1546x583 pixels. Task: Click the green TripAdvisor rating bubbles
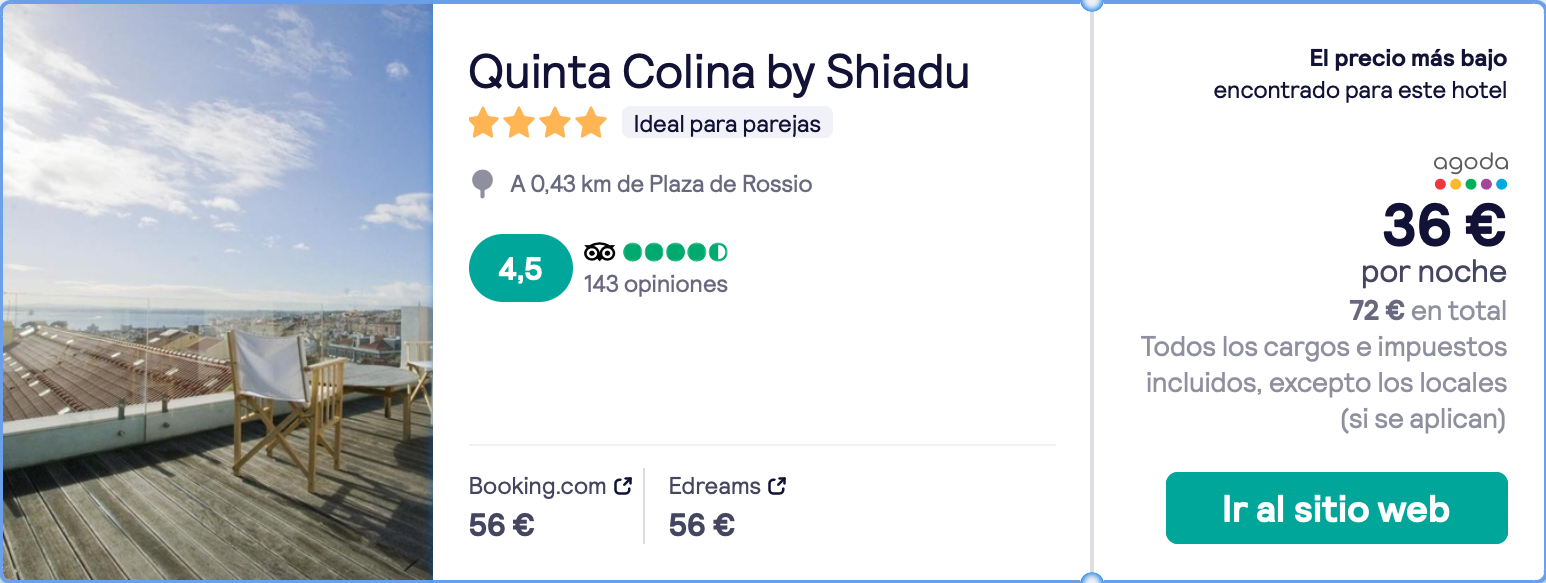[x=675, y=251]
